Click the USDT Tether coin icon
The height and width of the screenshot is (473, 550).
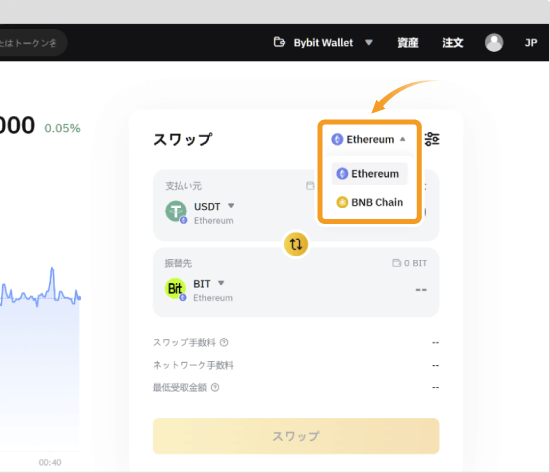(x=176, y=211)
